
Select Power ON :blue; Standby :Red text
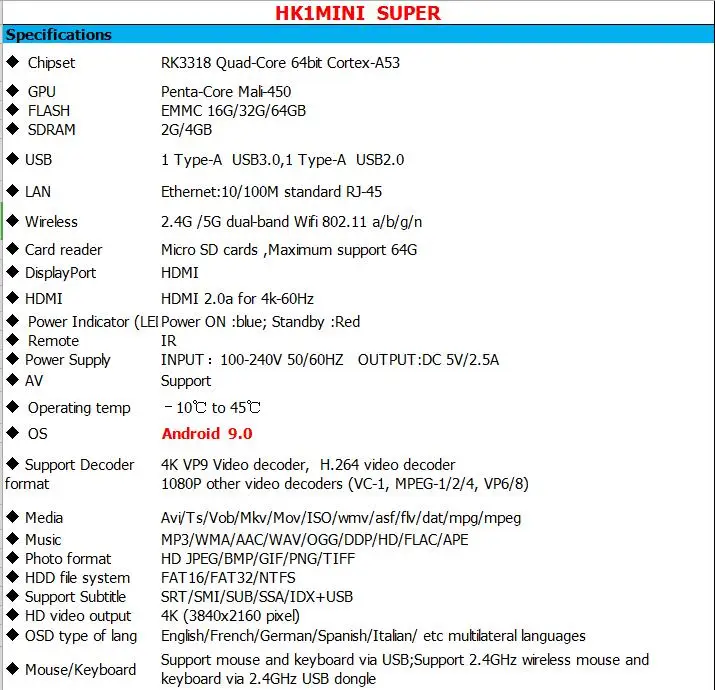[260, 322]
